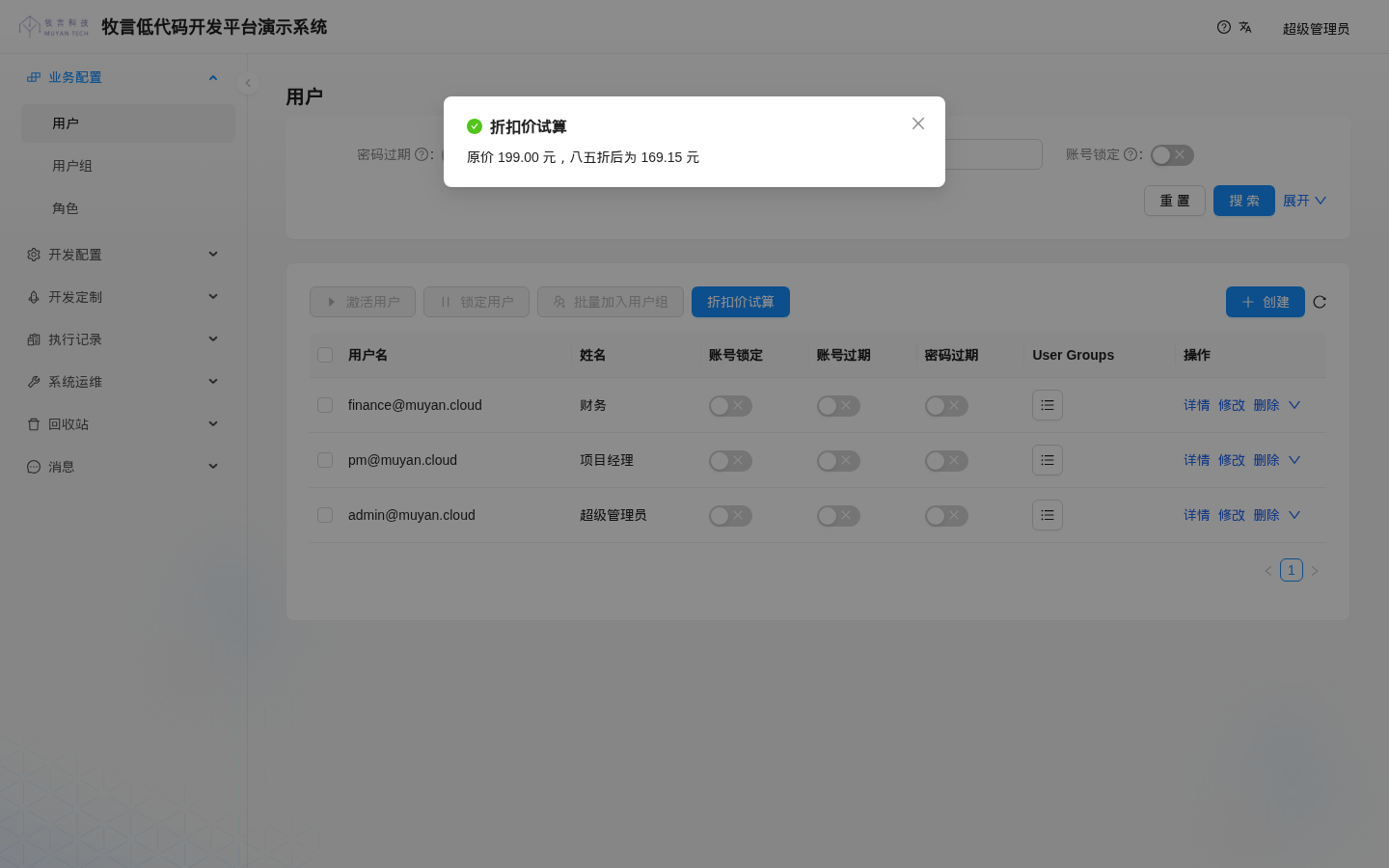This screenshot has height=868, width=1389.
Task: Click the 折扣价试算 button
Action: click(x=741, y=302)
